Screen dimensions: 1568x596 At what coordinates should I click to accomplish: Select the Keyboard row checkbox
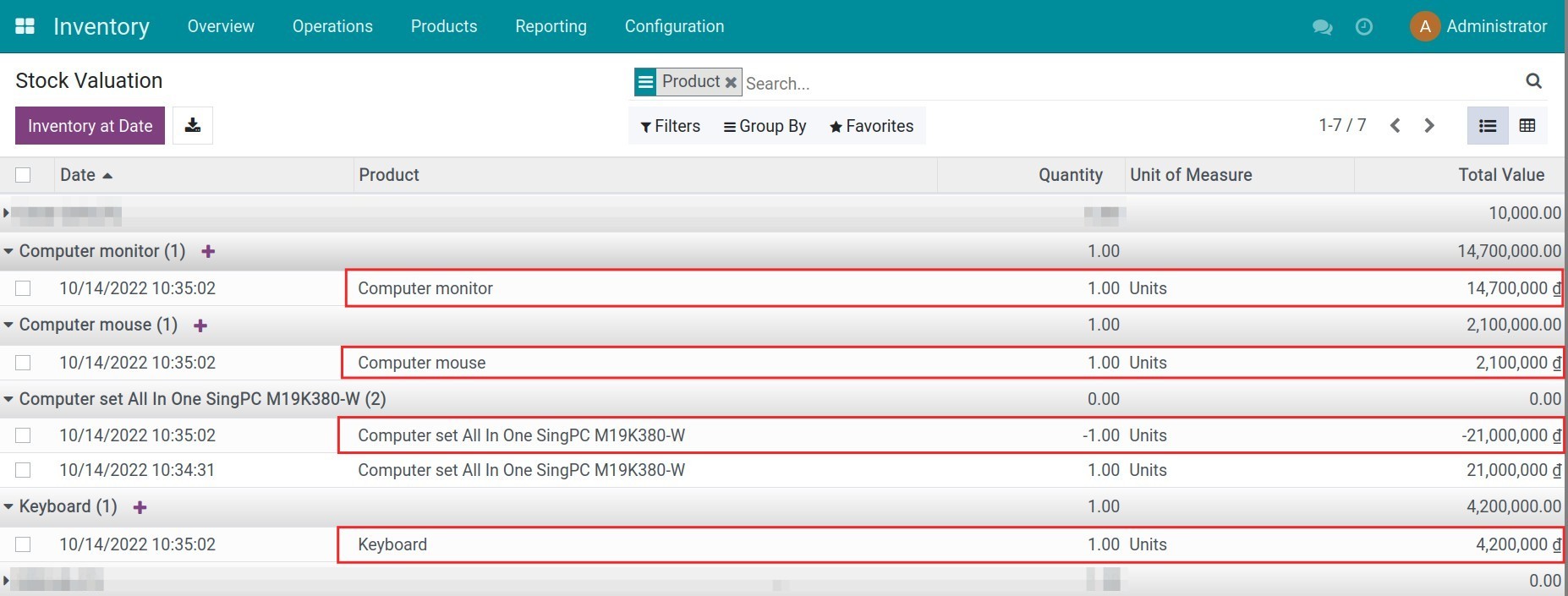[23, 544]
